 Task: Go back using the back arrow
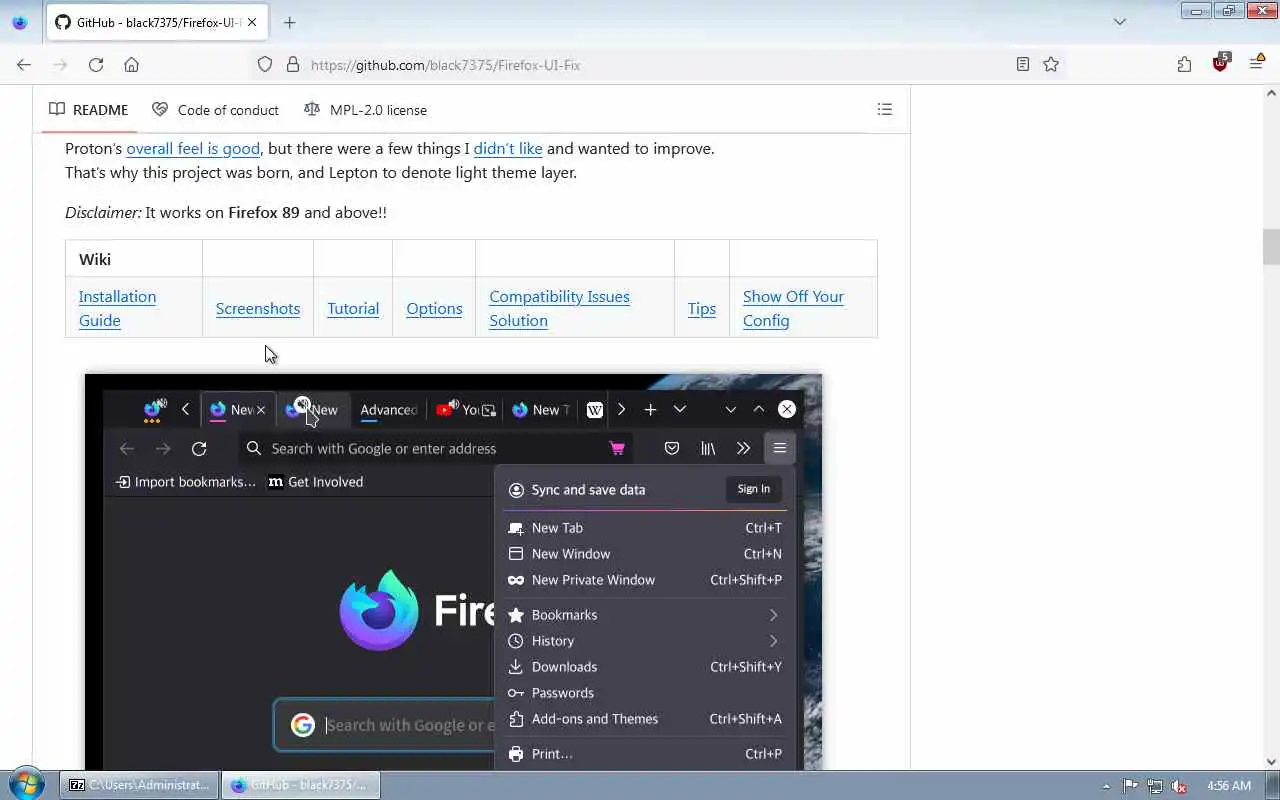24,64
